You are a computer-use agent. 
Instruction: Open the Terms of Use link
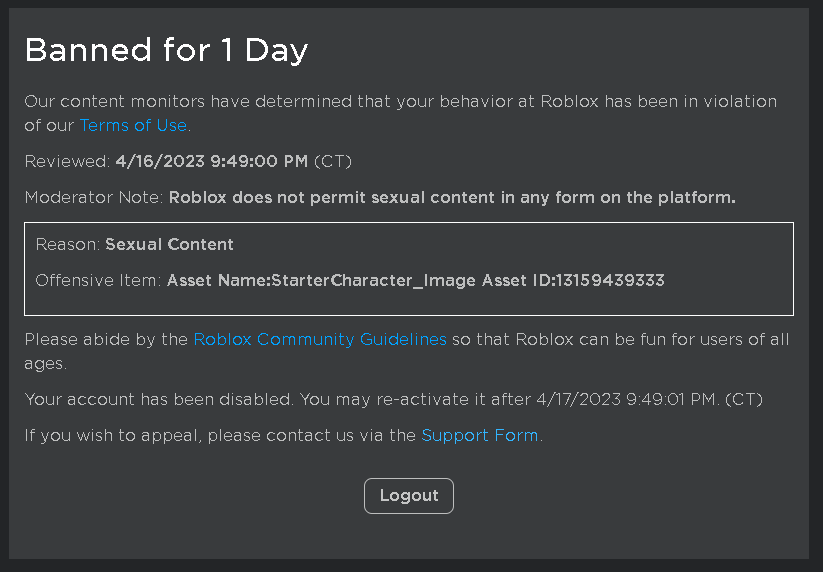[133, 125]
